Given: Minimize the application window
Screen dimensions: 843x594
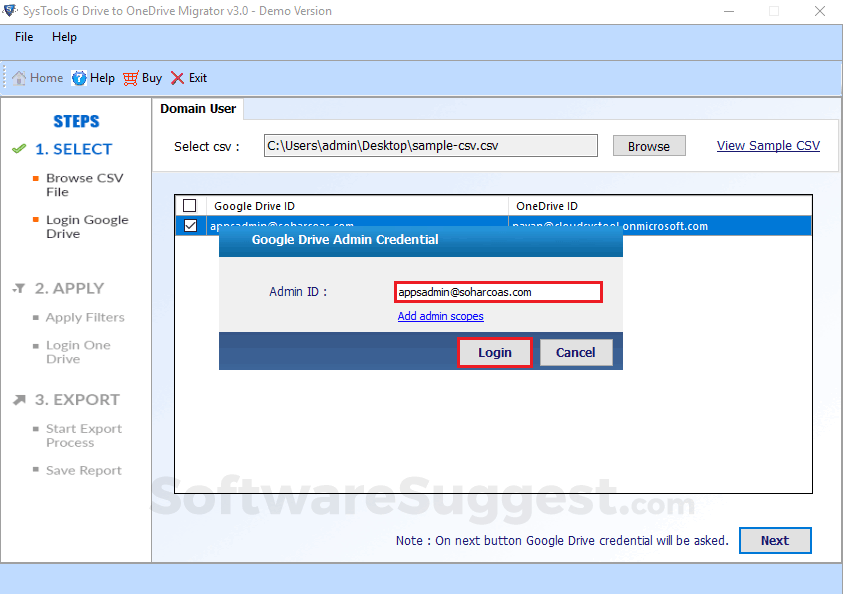Looking at the screenshot, I should click(729, 11).
